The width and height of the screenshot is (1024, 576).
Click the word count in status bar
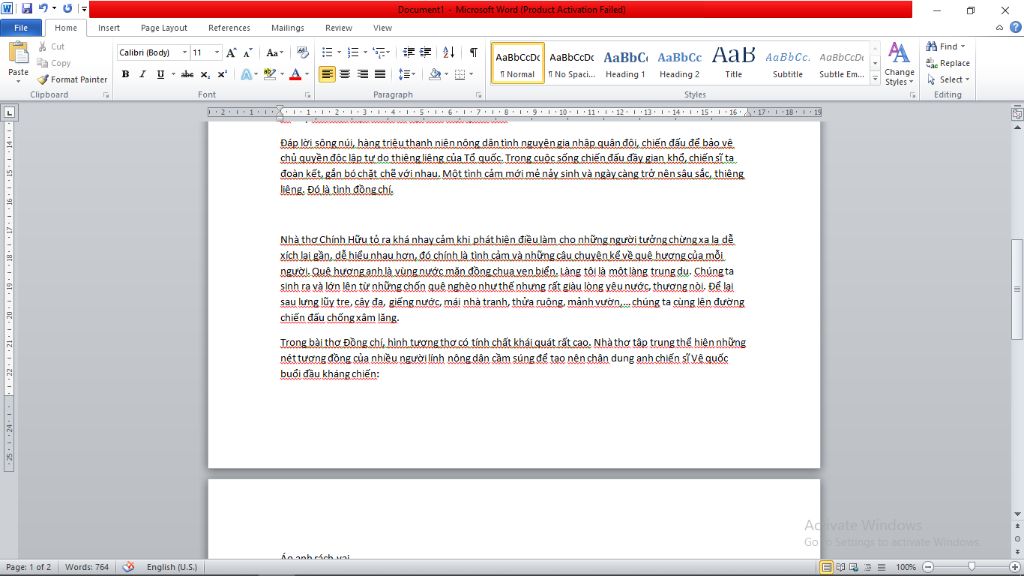click(x=85, y=567)
